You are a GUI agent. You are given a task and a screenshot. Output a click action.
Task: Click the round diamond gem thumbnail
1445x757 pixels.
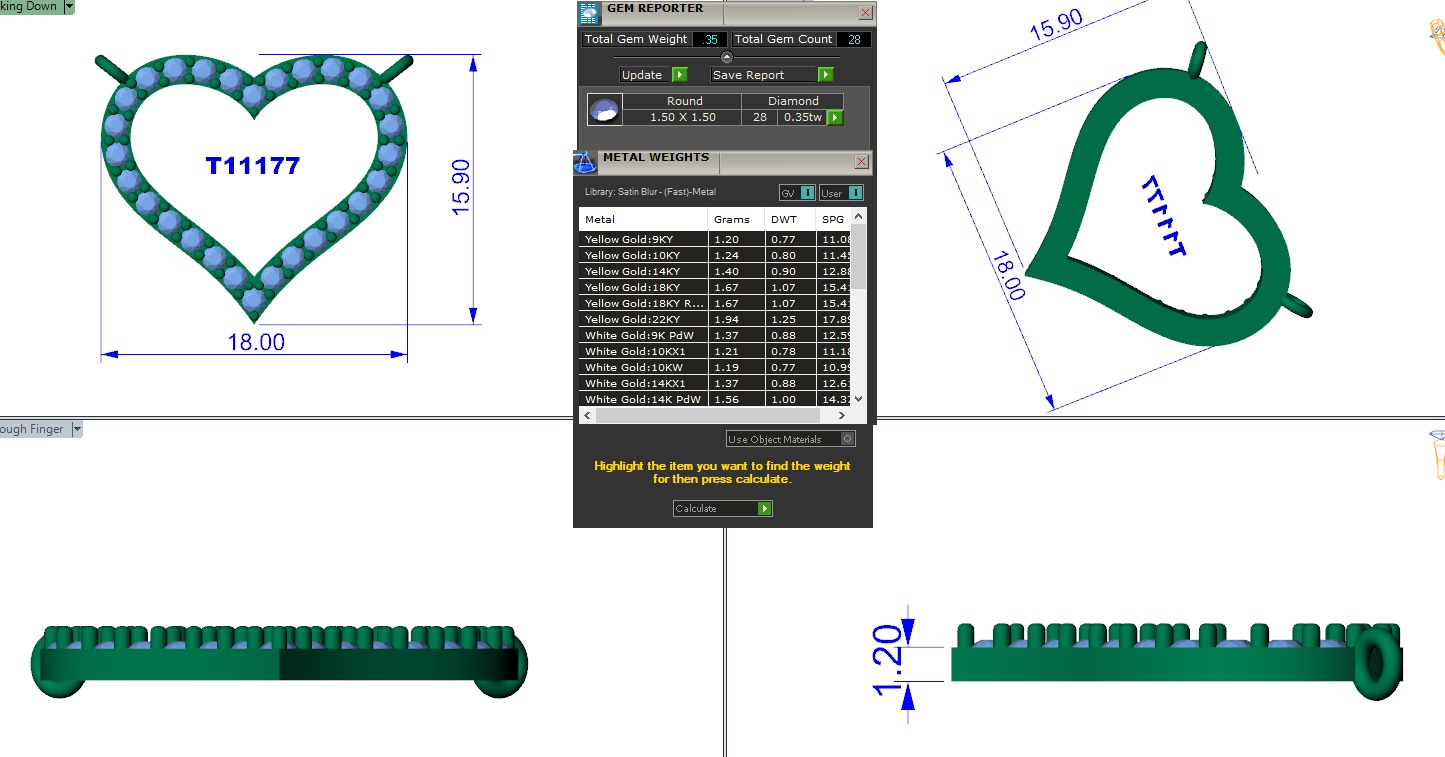(605, 110)
